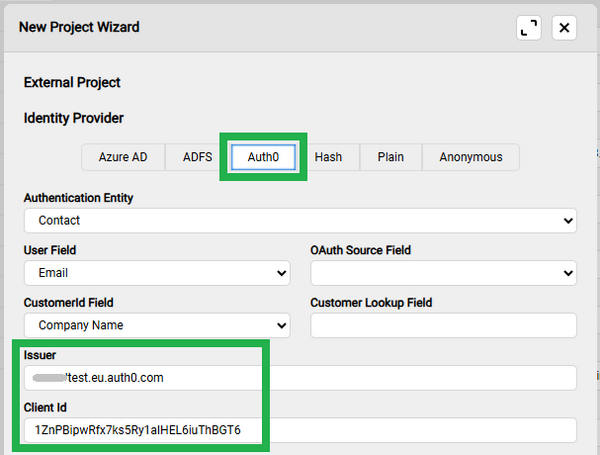
Task: Click the Issuer field label
Action: click(x=42, y=355)
